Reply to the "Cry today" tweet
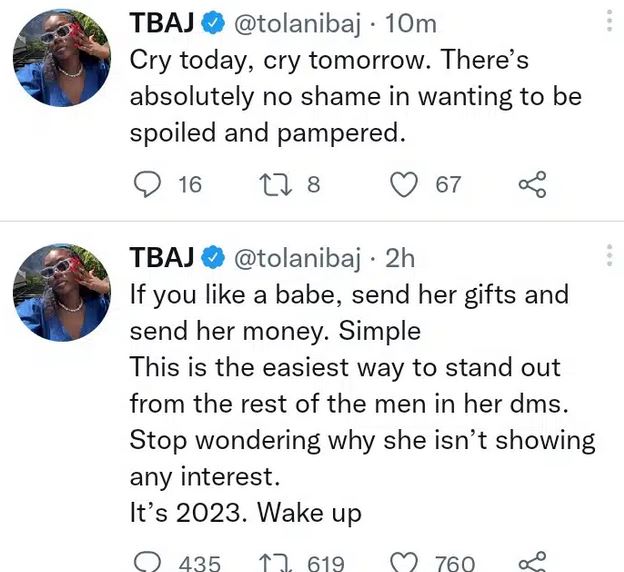This screenshot has height=572, width=624. click(147, 184)
